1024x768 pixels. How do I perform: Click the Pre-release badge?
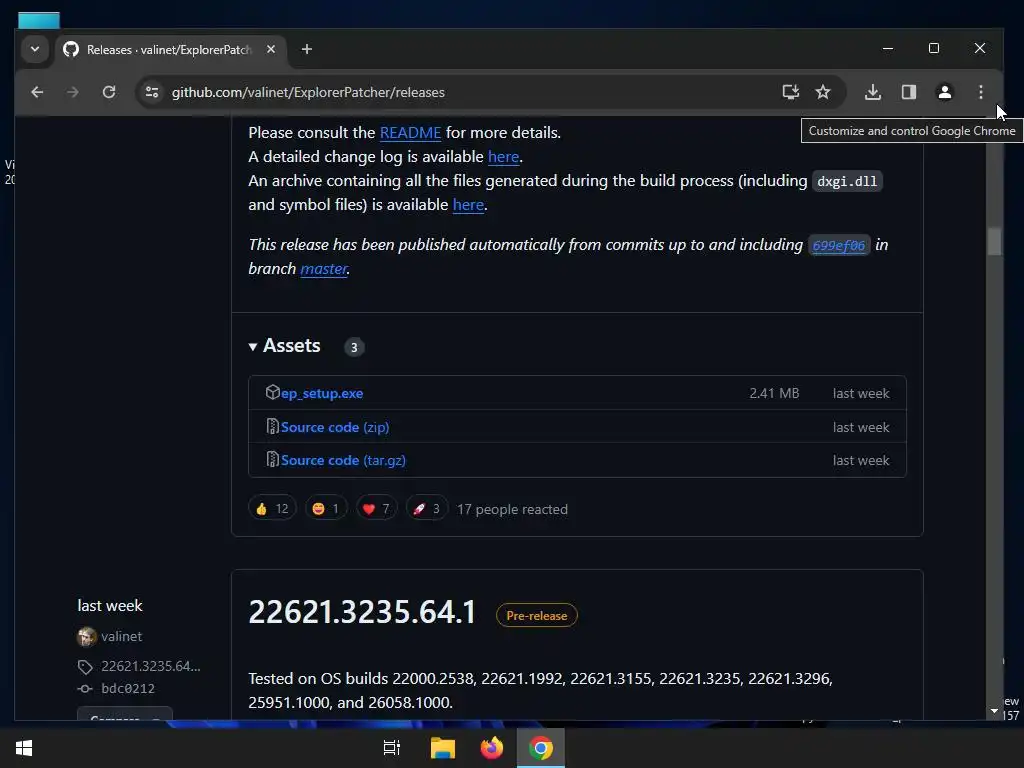[x=537, y=615]
